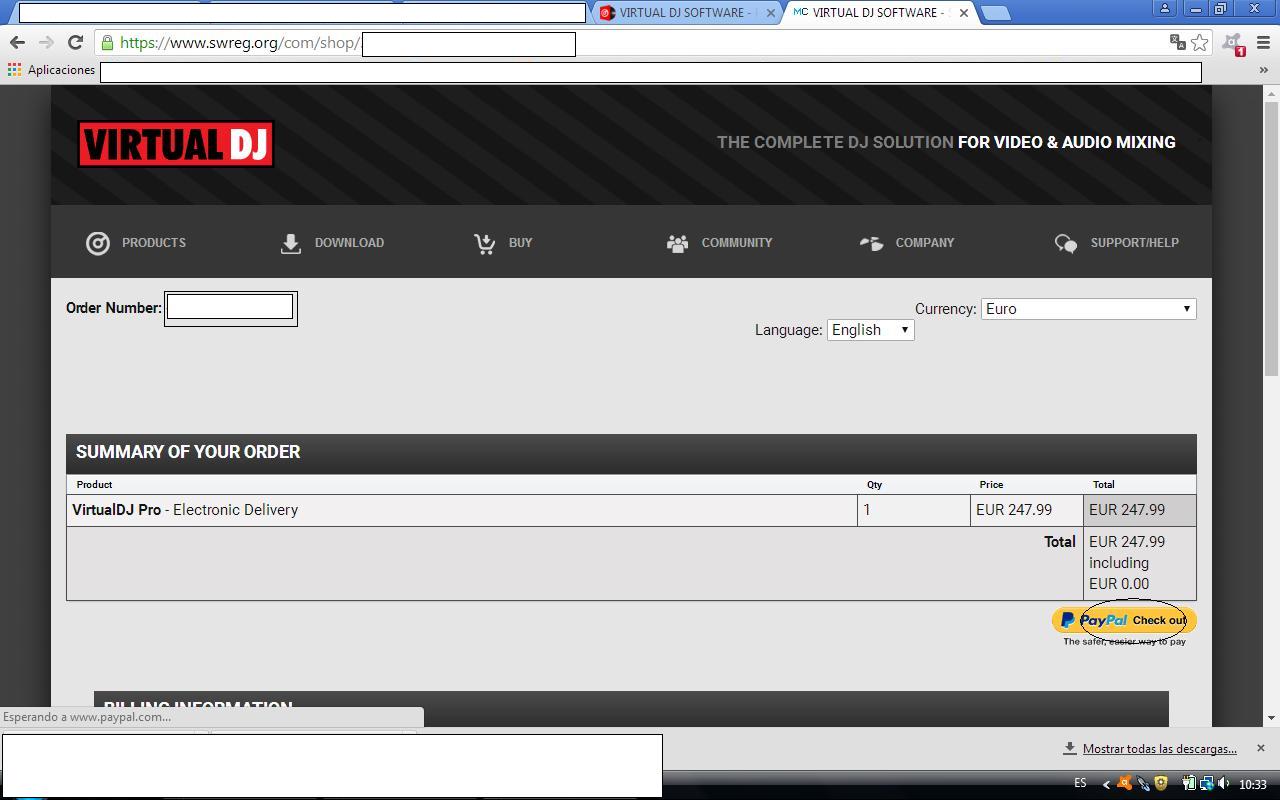Open the COMMUNITY menu
The width and height of the screenshot is (1280, 800).
(719, 243)
